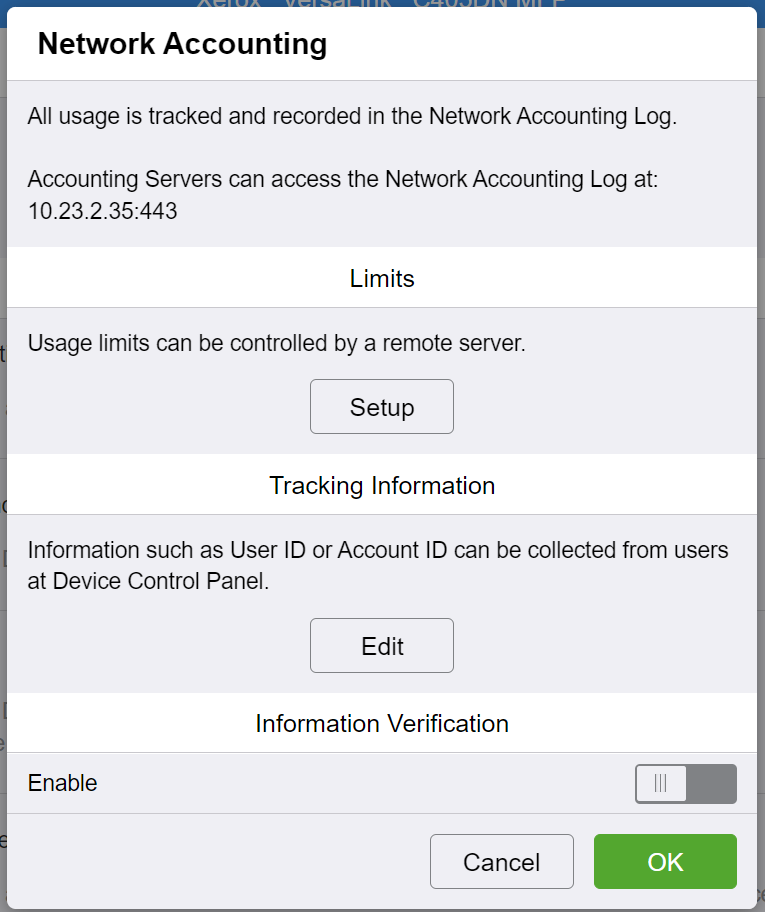Click the "All usage is tracked" description line
The image size is (765, 912).
click(352, 117)
